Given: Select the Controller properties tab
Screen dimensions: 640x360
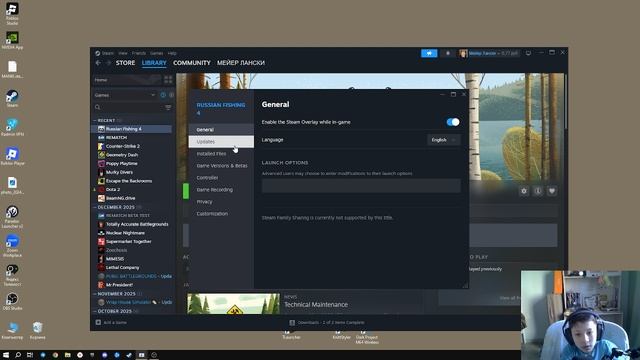Looking at the screenshot, I should pyautogui.click(x=221, y=178).
